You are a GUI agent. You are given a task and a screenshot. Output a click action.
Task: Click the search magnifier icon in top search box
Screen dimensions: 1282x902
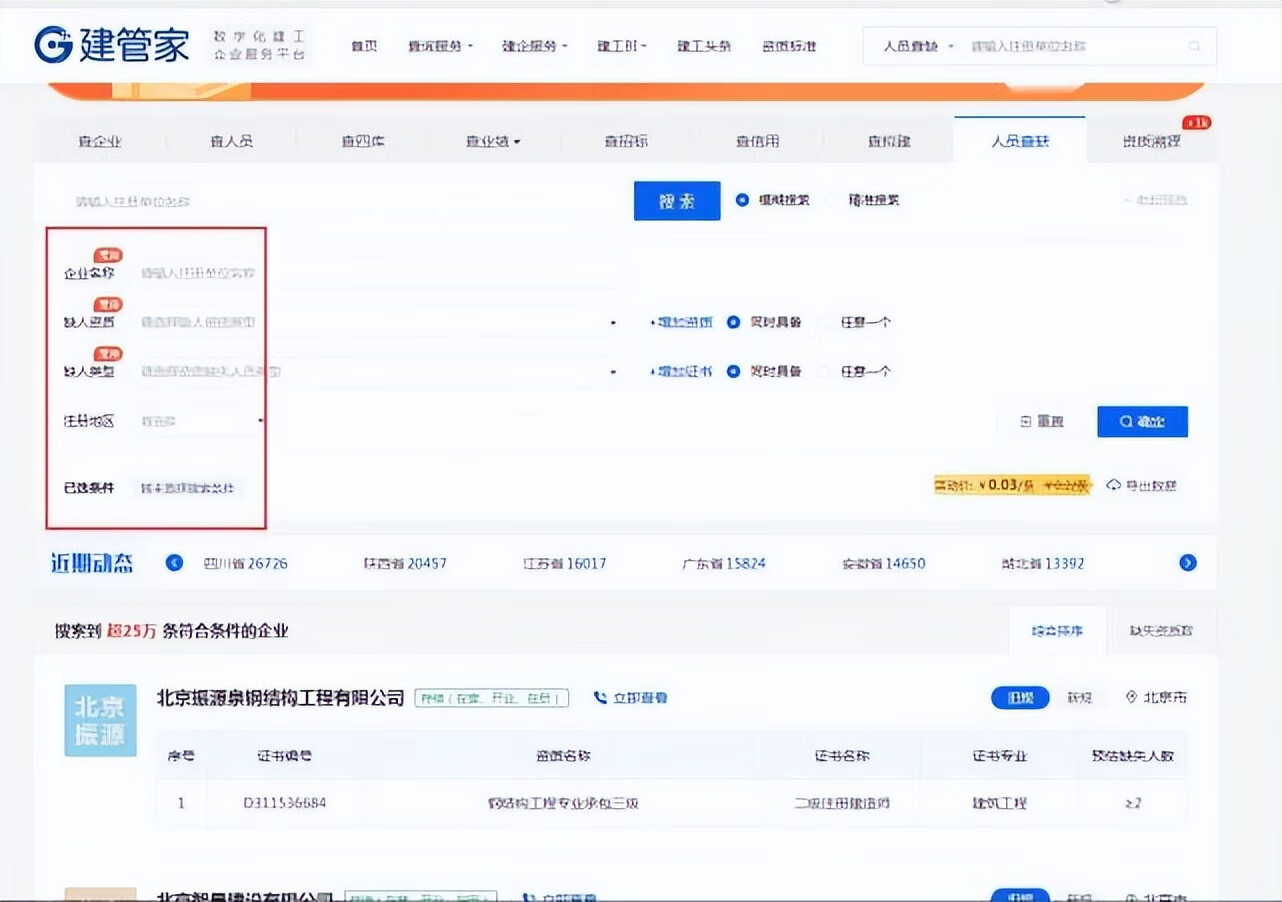pyautogui.click(x=1194, y=47)
